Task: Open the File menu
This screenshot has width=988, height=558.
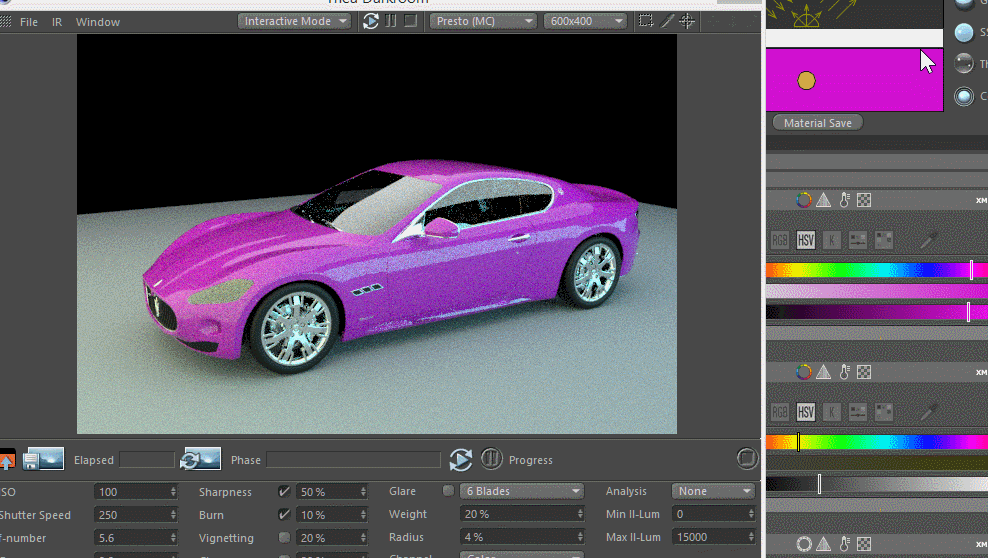Action: (29, 22)
